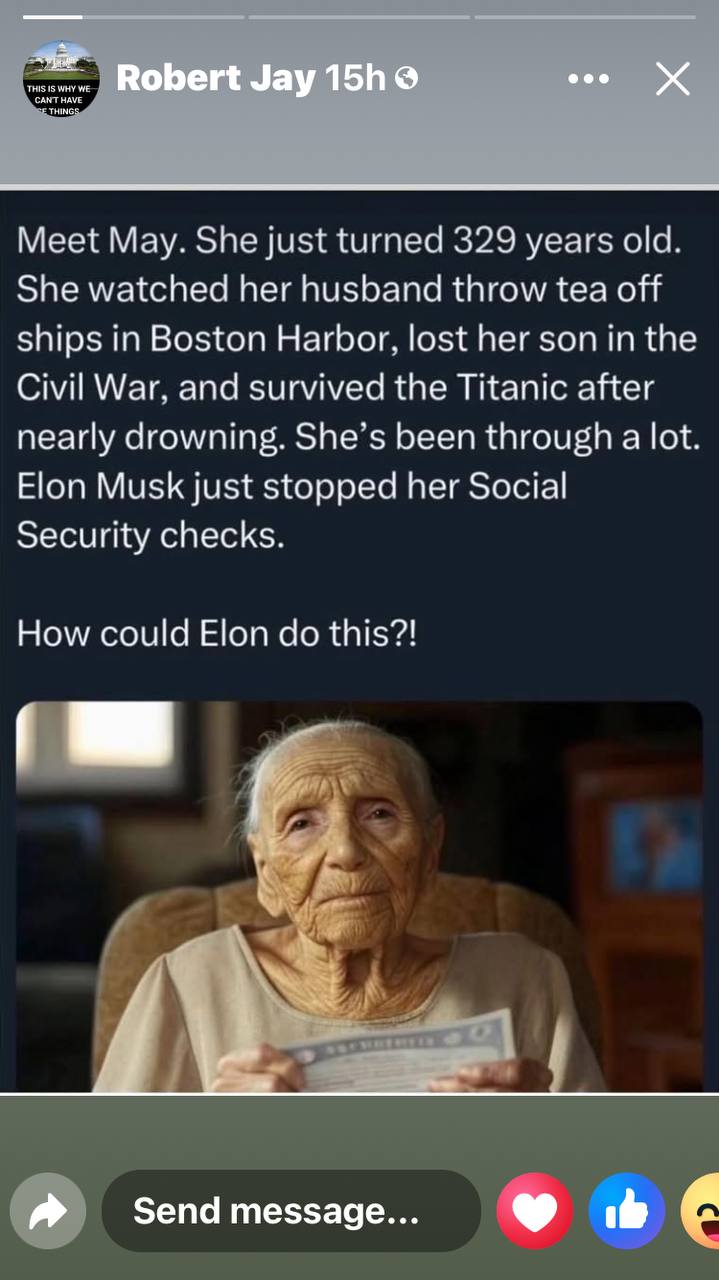Visit the Robert Jay name link
The height and width of the screenshot is (1280, 719).
pos(216,78)
